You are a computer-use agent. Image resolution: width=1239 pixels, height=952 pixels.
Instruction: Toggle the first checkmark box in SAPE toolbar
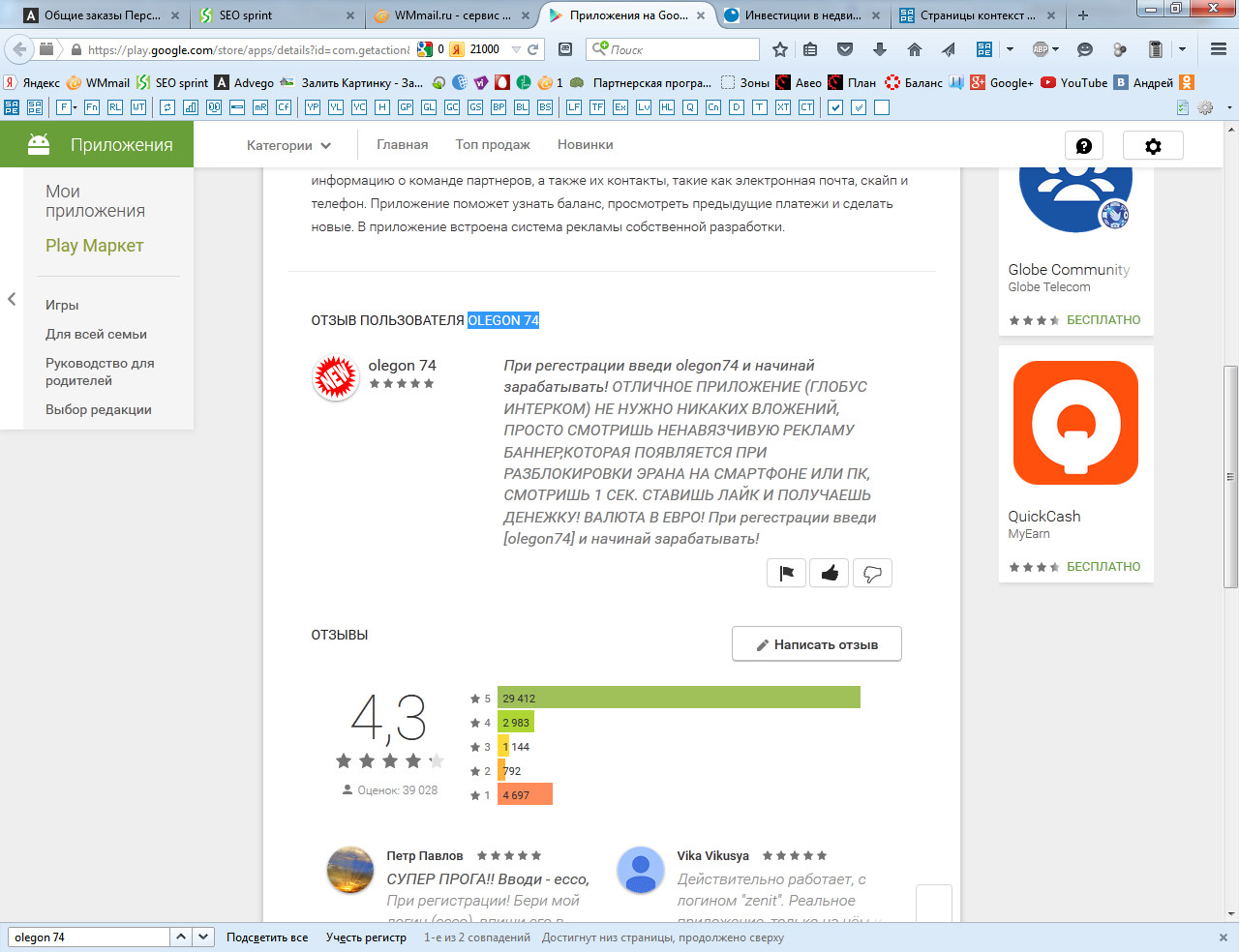point(835,107)
